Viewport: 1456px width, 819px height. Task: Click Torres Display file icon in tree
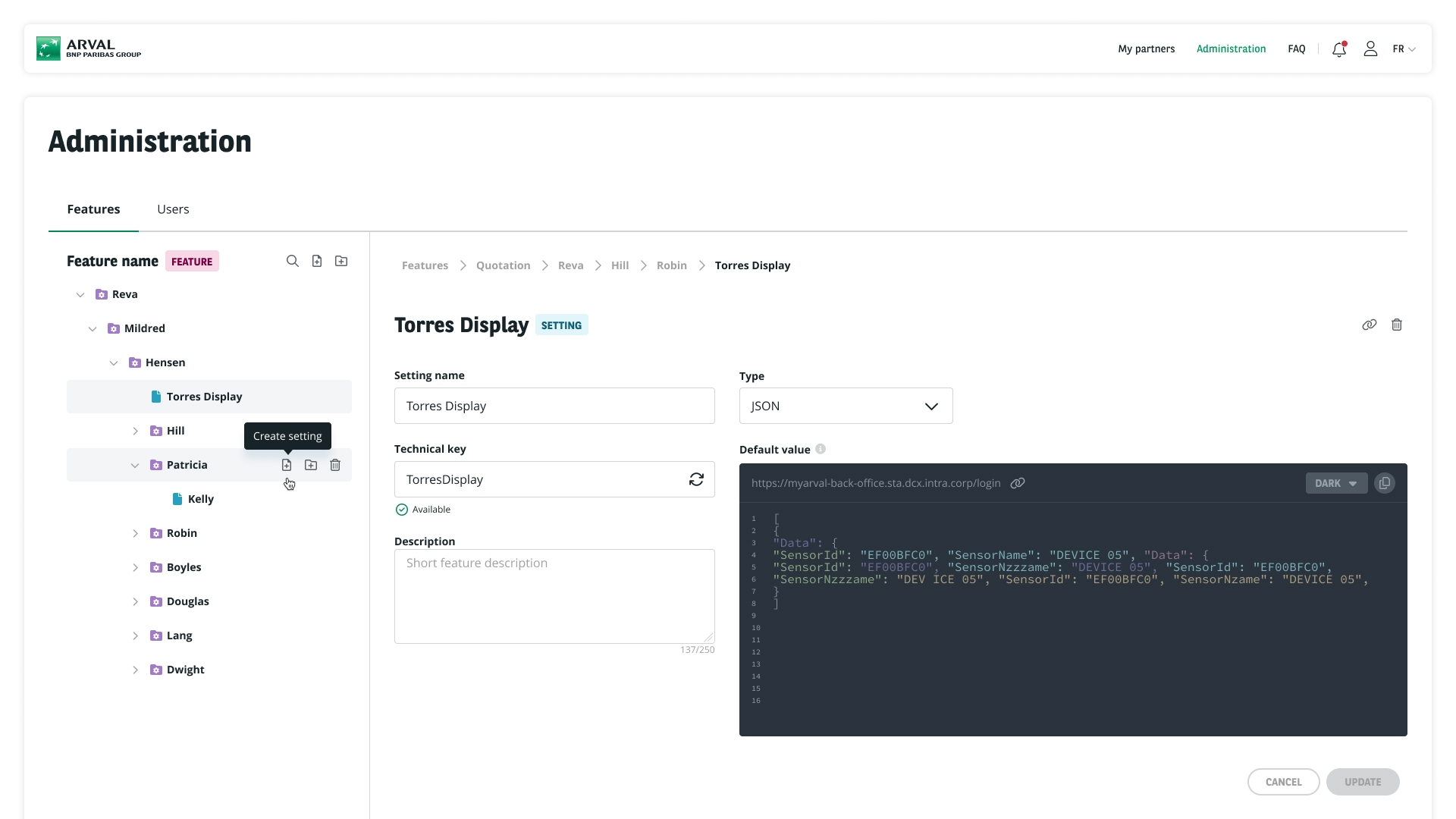tap(156, 397)
